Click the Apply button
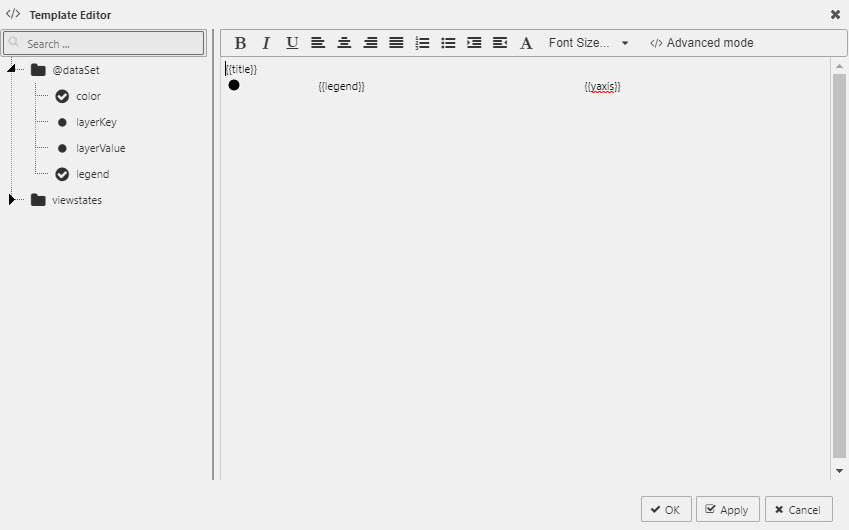This screenshot has width=849, height=530. [727, 509]
